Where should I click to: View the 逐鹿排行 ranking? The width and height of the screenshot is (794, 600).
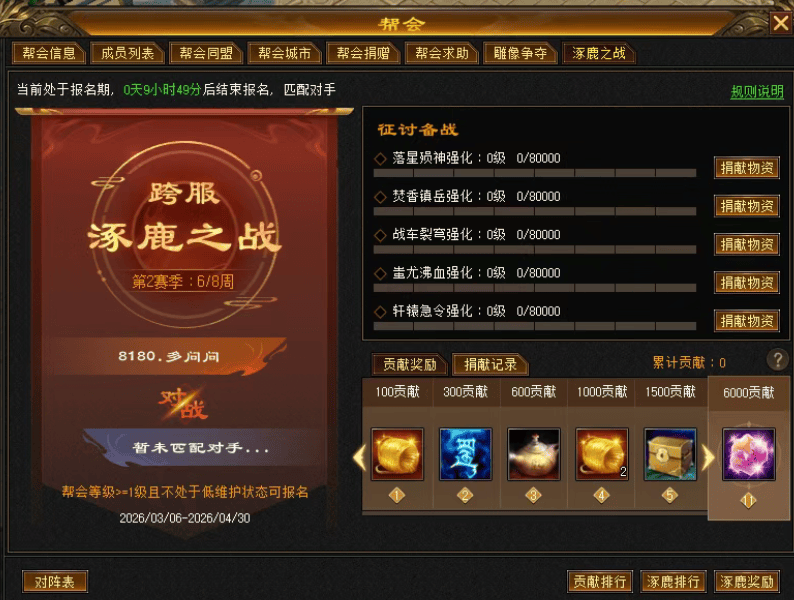pyautogui.click(x=673, y=582)
